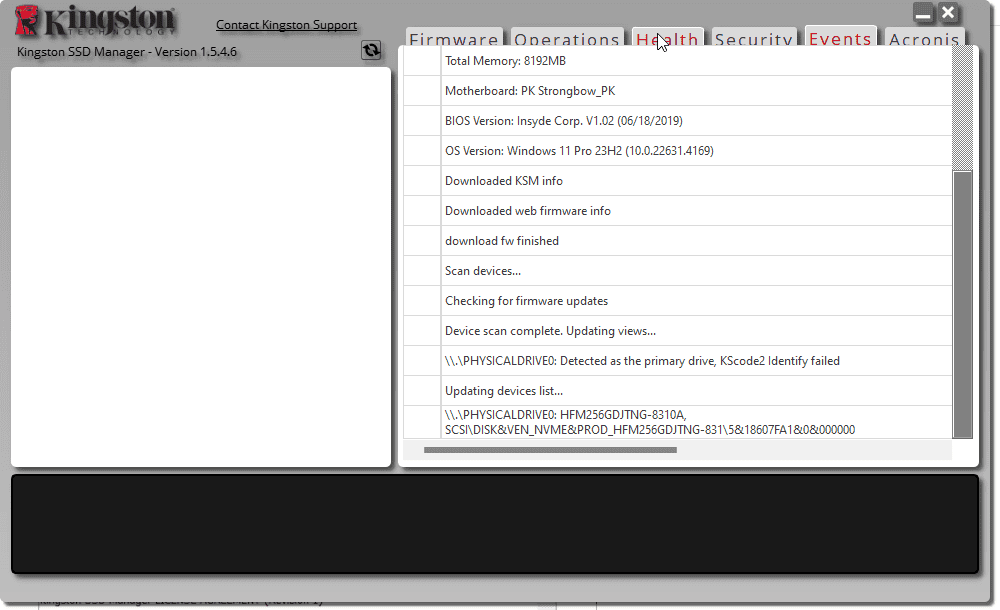Click 'Checking for firmware updates' entry
1000x610 pixels.
coord(678,301)
